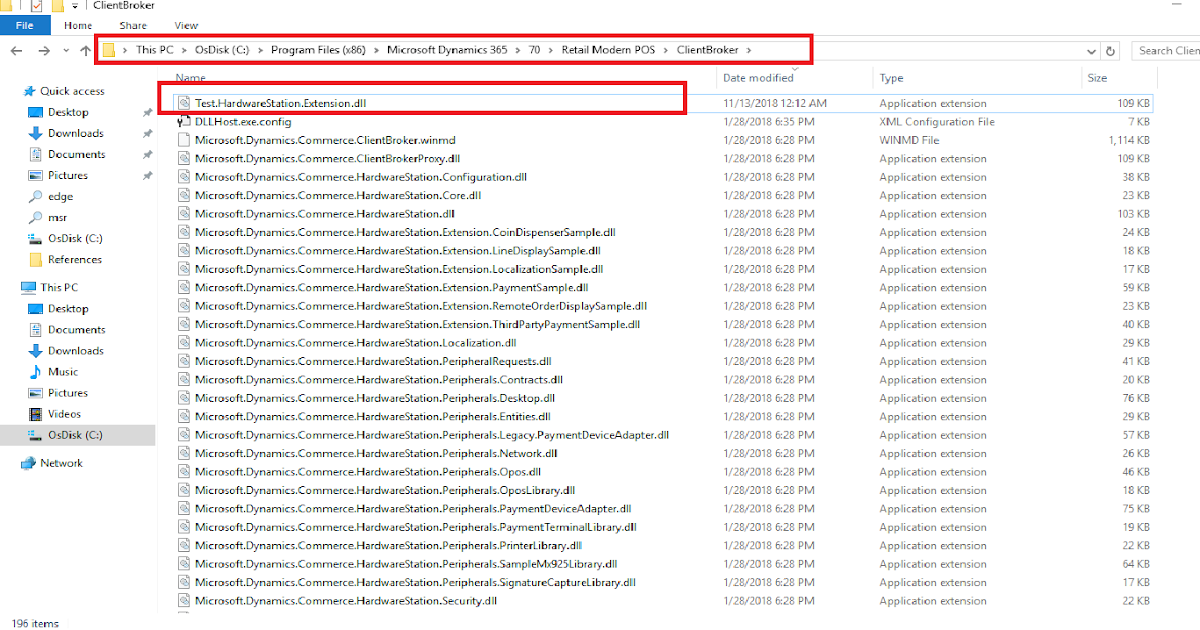Select HardwareStation.Security.dll file

coord(346,600)
